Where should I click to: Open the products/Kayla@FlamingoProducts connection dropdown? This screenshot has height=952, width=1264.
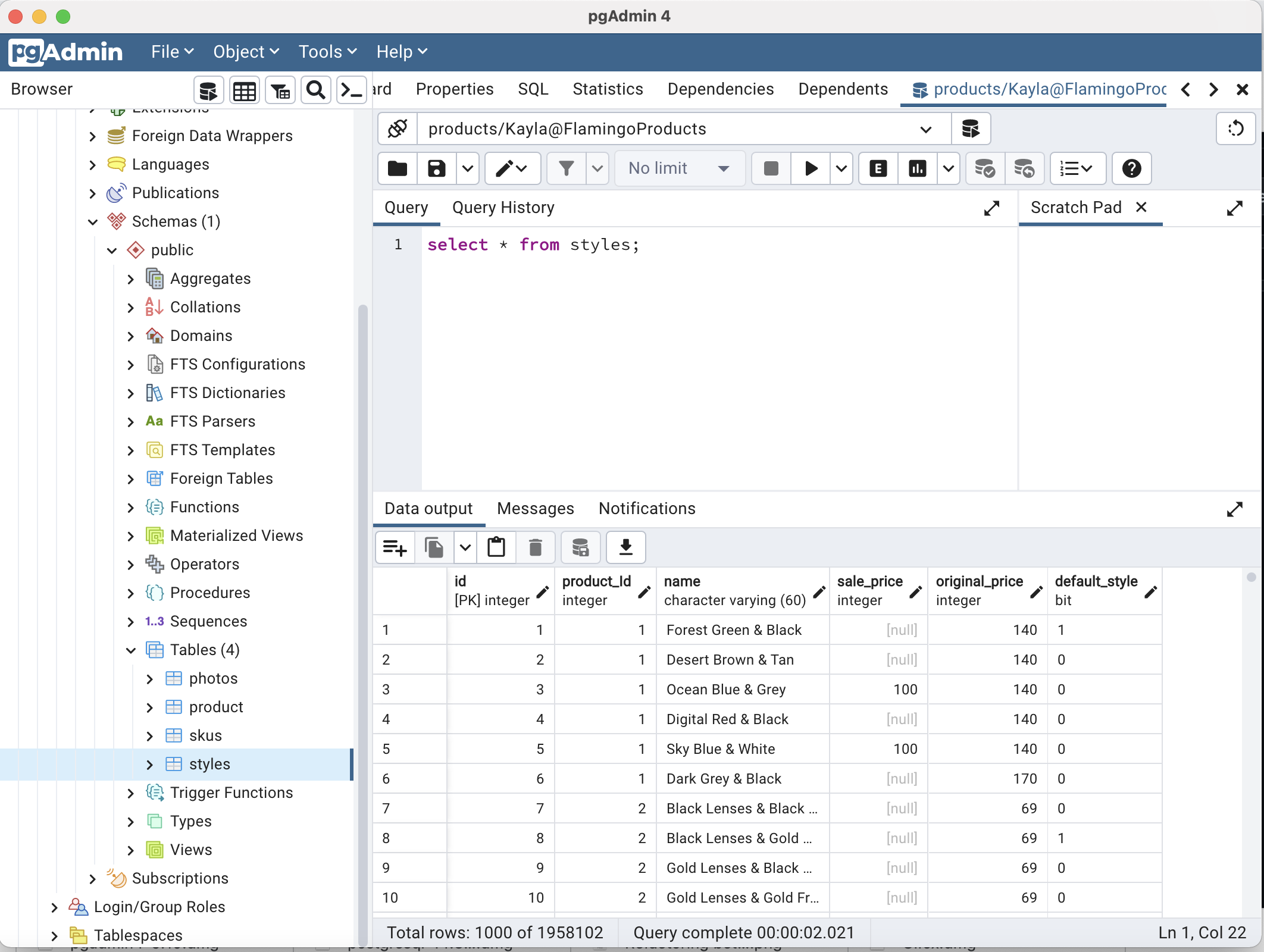click(925, 129)
